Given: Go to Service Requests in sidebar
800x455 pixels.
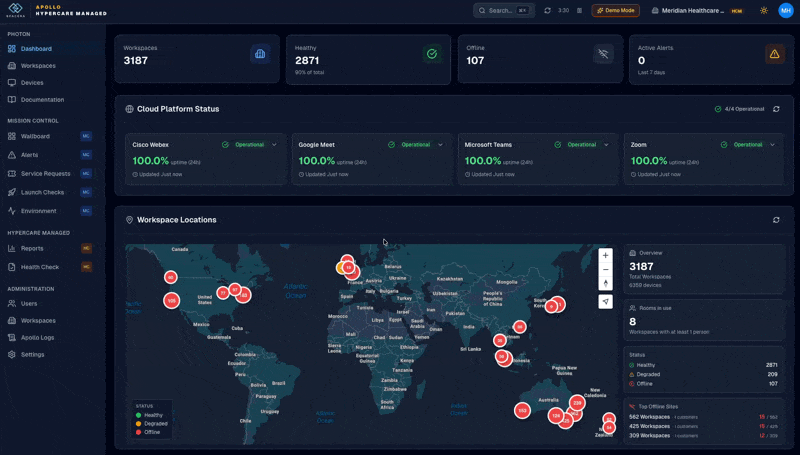Looking at the screenshot, I should pos(45,173).
